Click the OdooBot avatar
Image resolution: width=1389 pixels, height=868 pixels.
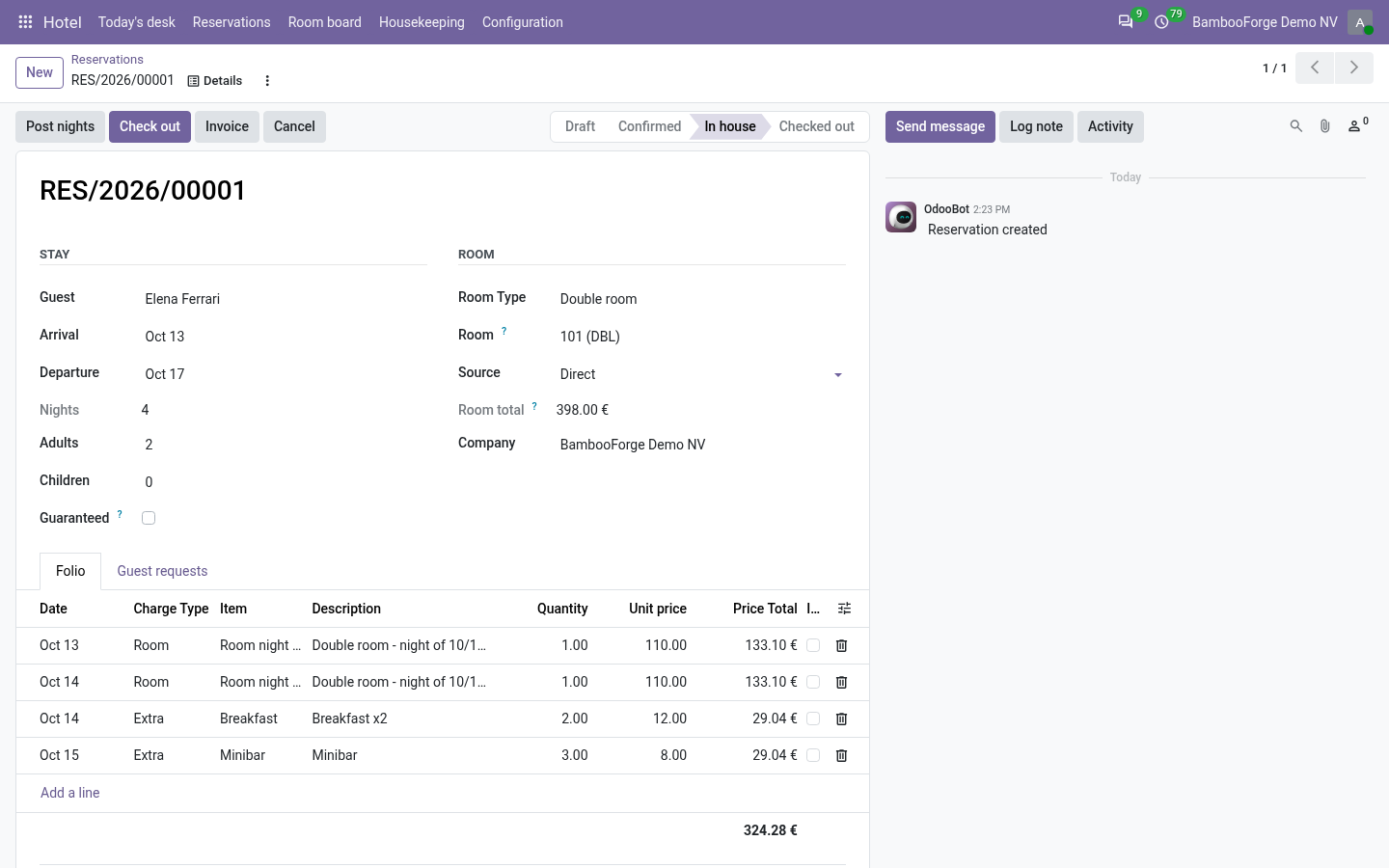[901, 217]
